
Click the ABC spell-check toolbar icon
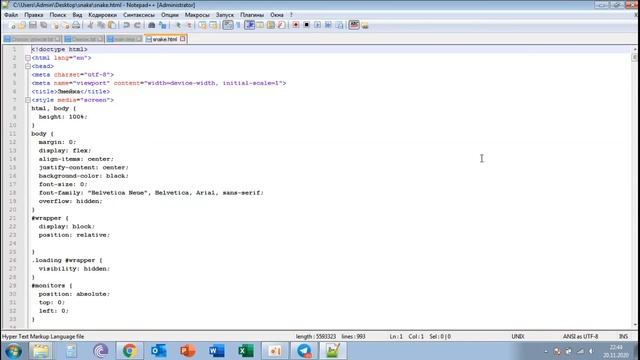click(354, 25)
